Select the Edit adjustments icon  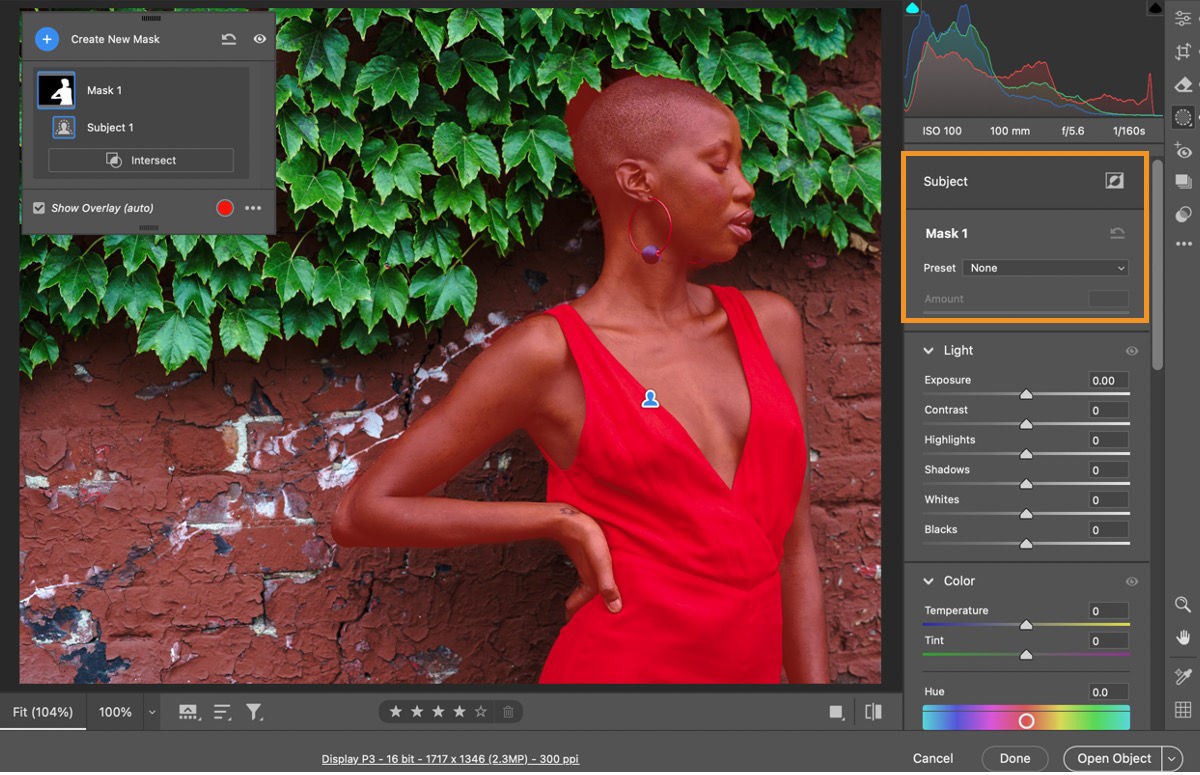pos(1183,17)
